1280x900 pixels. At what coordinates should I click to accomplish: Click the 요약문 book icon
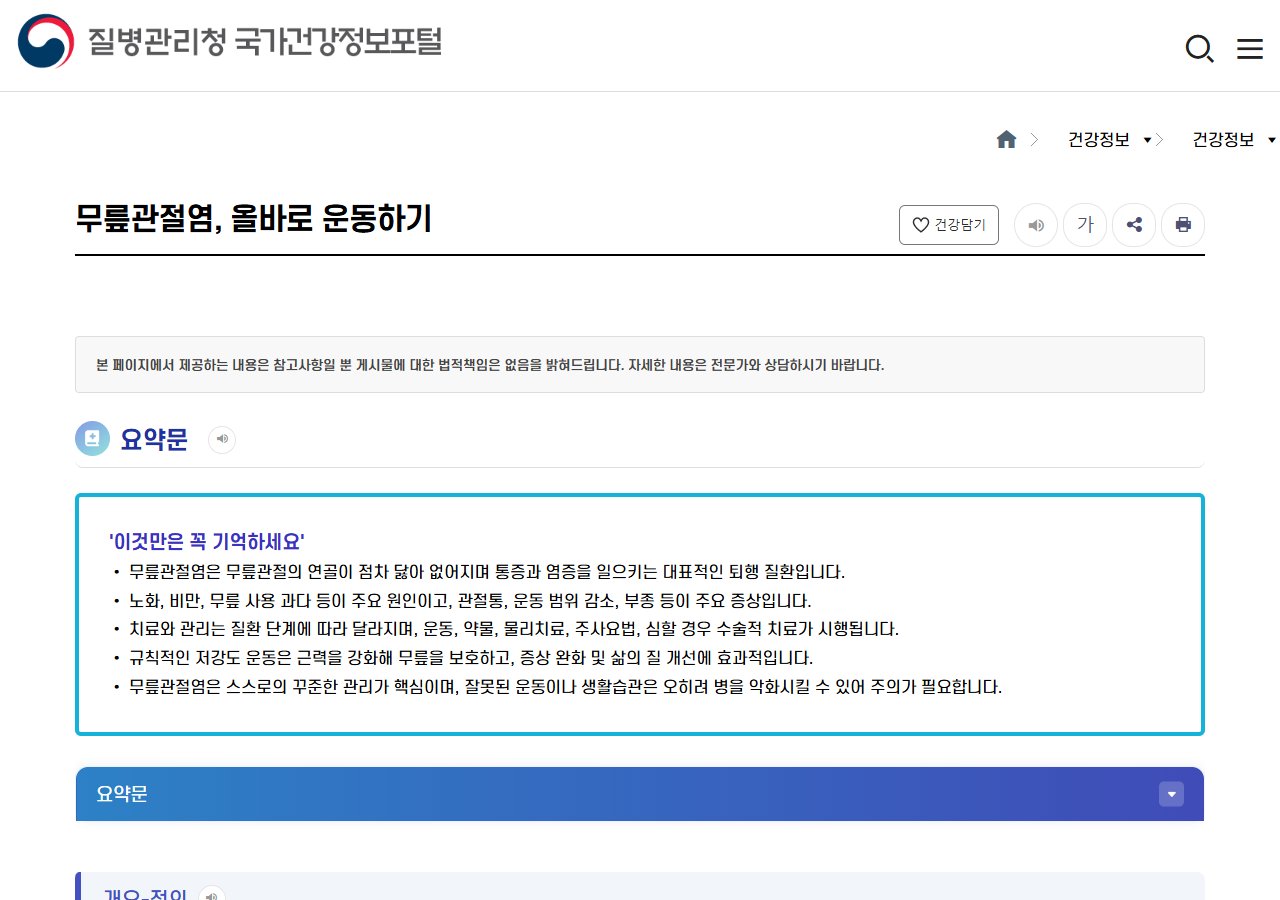92,438
